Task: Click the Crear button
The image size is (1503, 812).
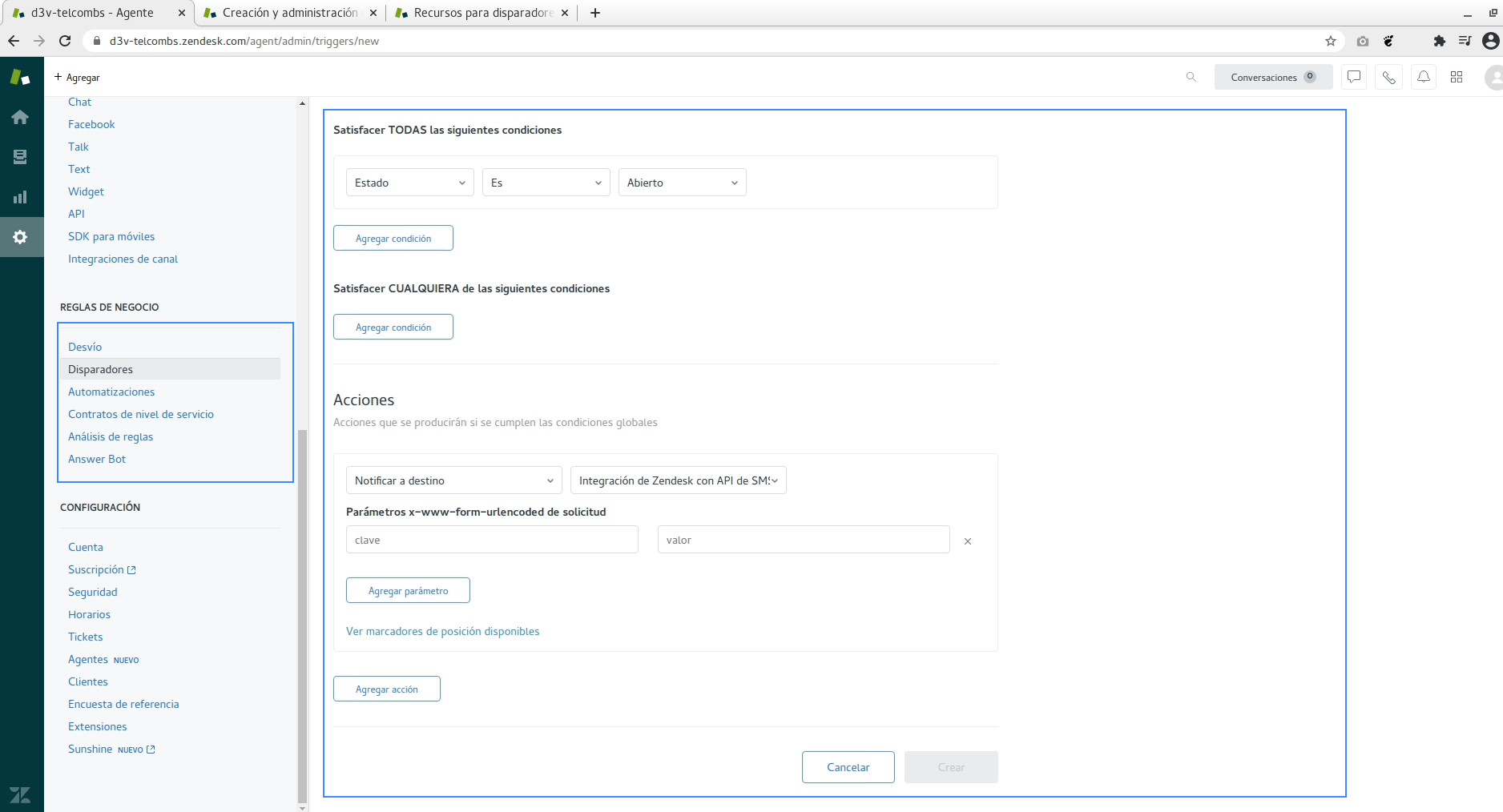Action: click(951, 767)
